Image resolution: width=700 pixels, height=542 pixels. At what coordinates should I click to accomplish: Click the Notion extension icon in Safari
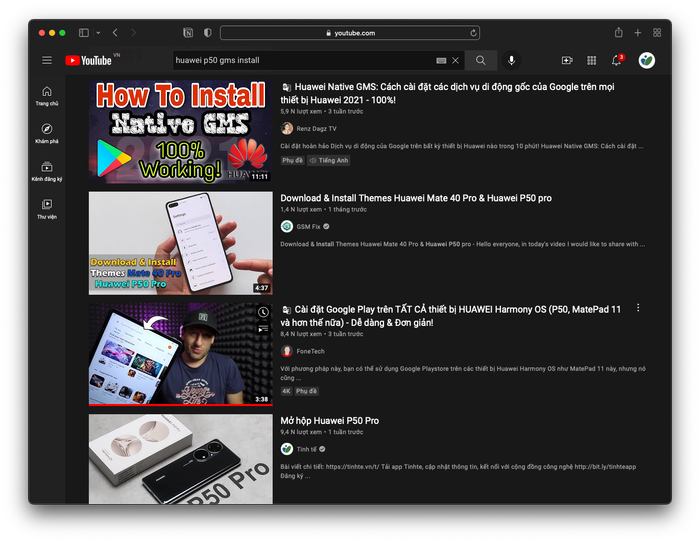click(x=188, y=33)
